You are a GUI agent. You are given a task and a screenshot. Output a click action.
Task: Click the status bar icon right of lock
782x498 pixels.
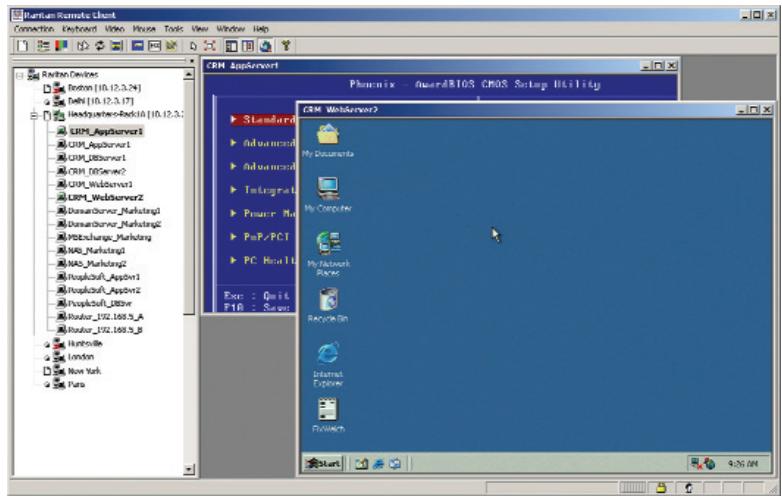689,488
